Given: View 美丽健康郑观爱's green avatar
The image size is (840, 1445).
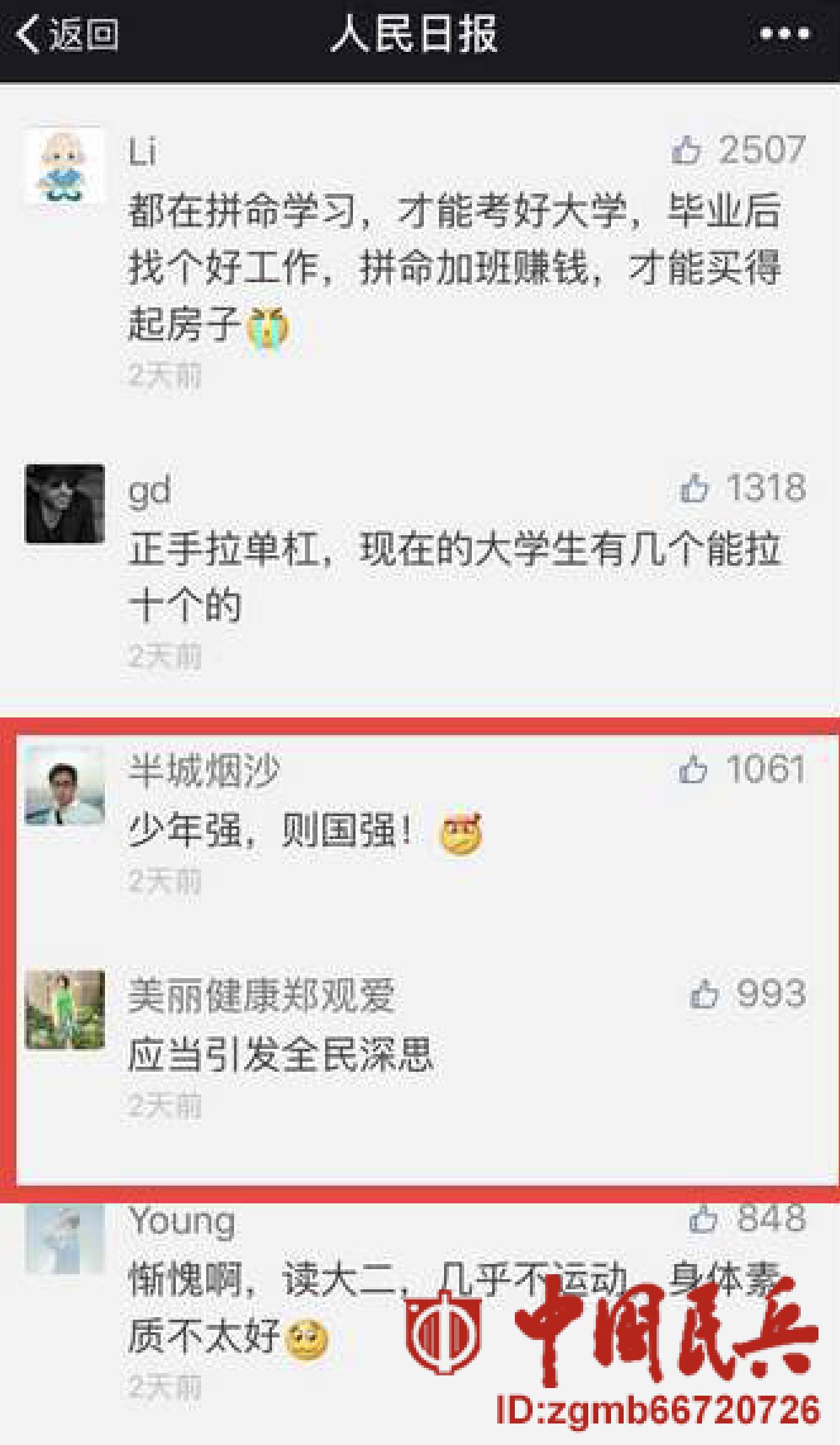Looking at the screenshot, I should [x=65, y=1010].
